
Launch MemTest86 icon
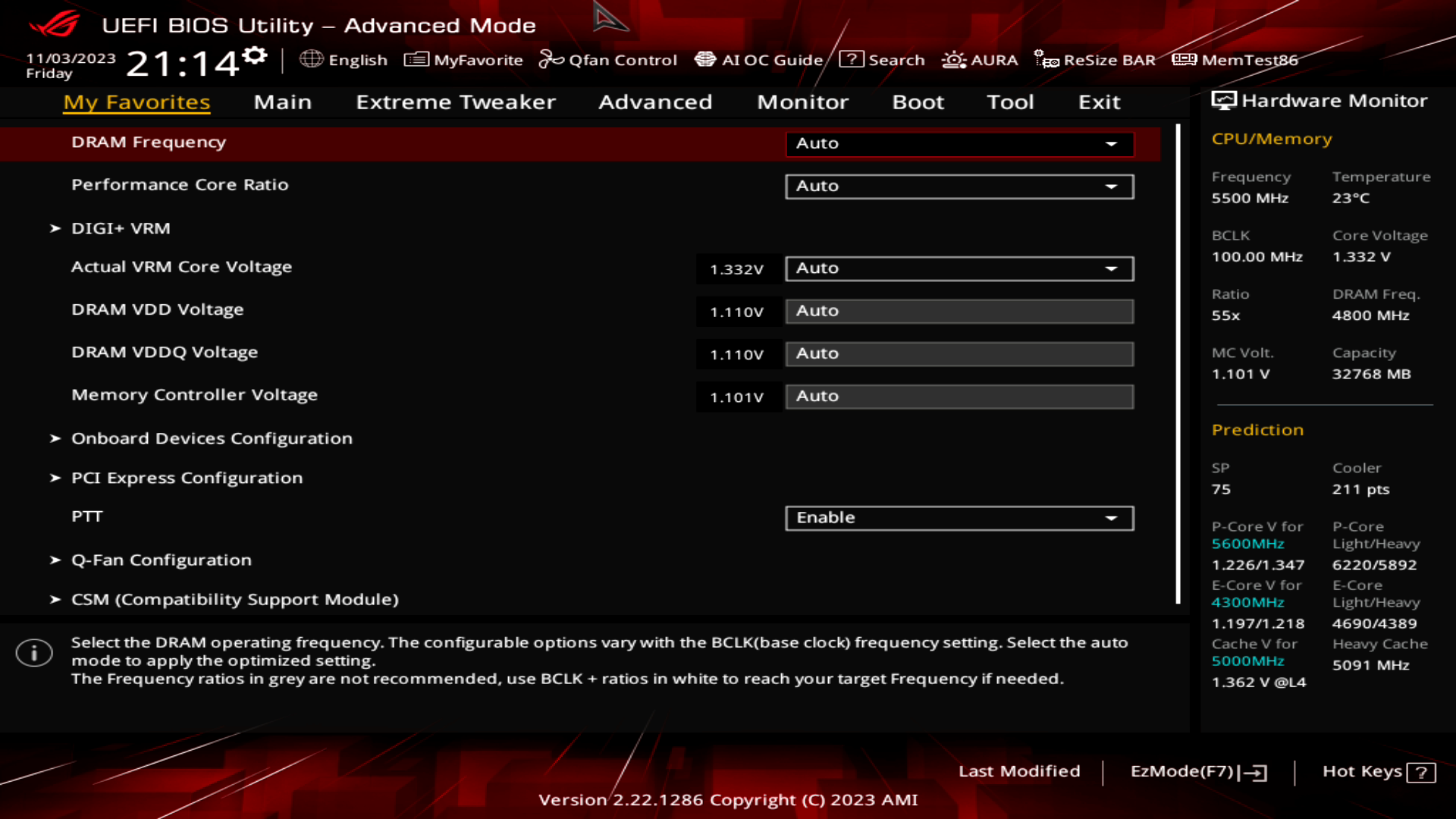(x=1184, y=59)
